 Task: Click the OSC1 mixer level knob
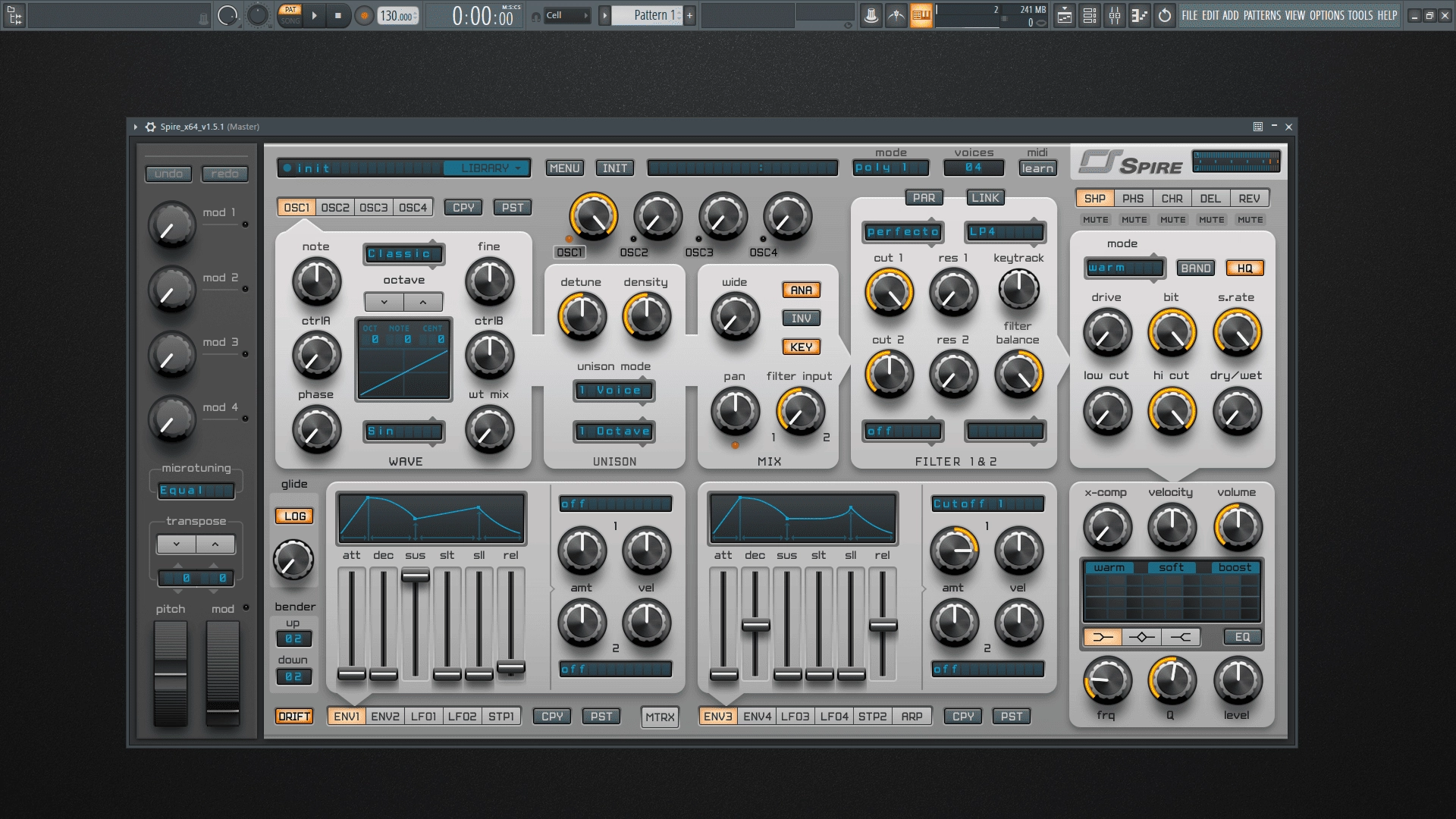pos(594,217)
